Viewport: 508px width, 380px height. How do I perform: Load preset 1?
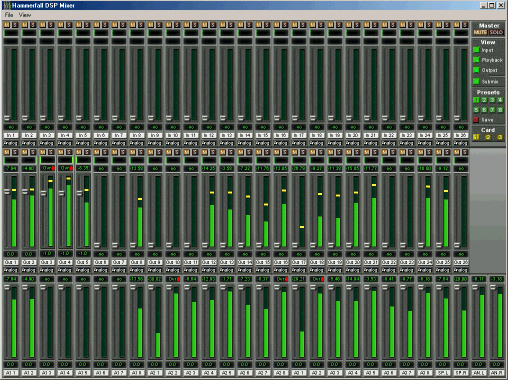(x=476, y=100)
